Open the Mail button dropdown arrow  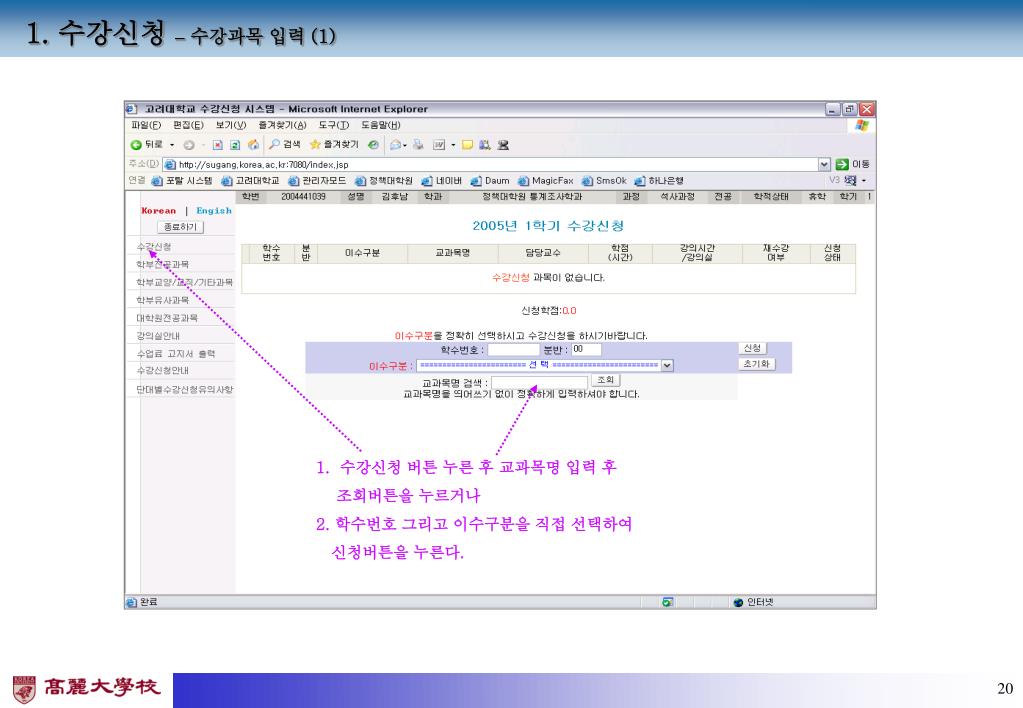(x=405, y=145)
